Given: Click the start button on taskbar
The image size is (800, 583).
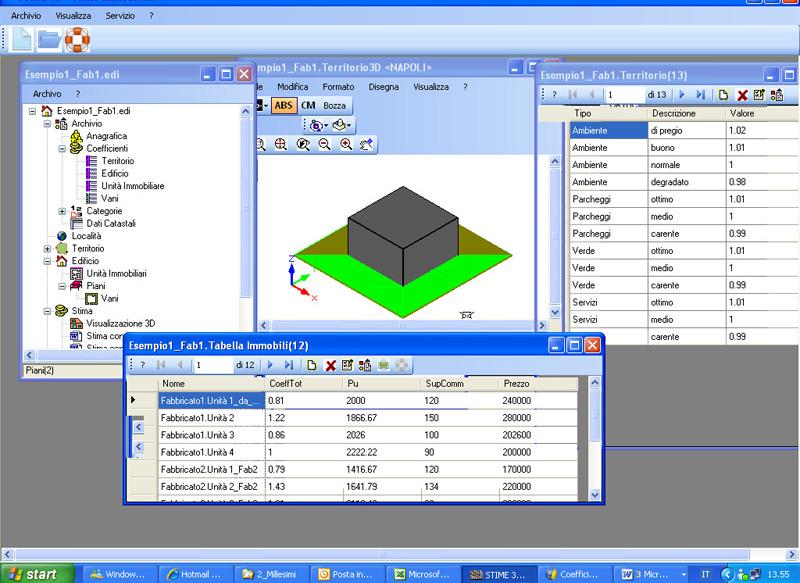Looking at the screenshot, I should tap(34, 574).
